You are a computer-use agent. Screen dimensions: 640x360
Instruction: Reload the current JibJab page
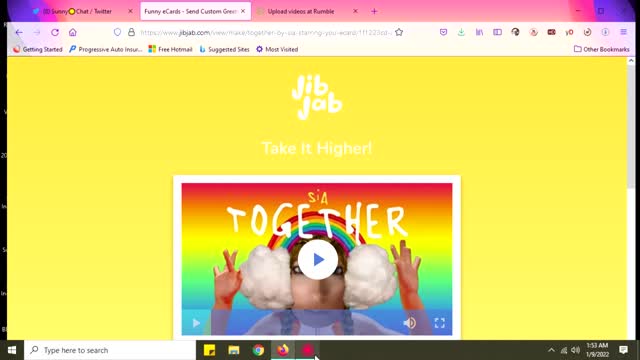(55, 33)
